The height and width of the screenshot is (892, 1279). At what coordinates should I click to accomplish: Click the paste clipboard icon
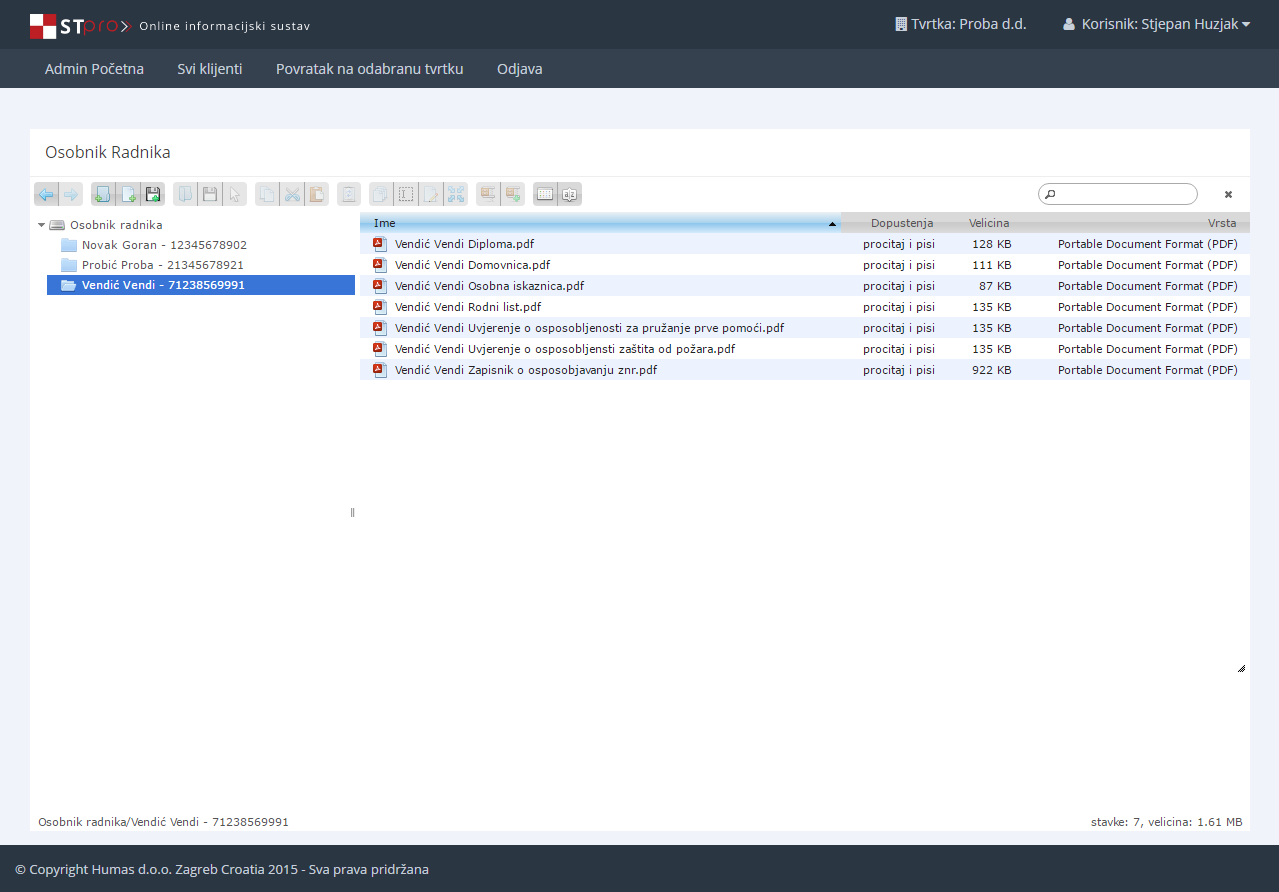click(x=317, y=194)
